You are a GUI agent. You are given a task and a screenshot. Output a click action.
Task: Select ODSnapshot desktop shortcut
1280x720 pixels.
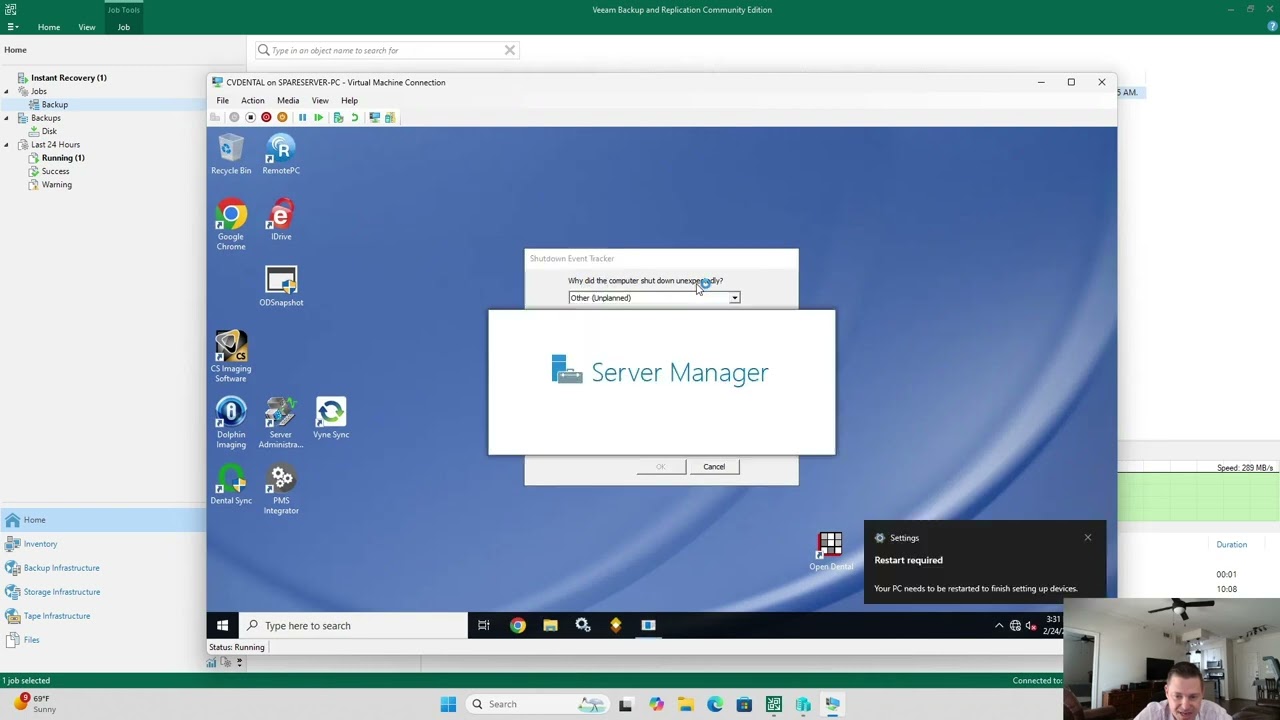[x=281, y=286]
